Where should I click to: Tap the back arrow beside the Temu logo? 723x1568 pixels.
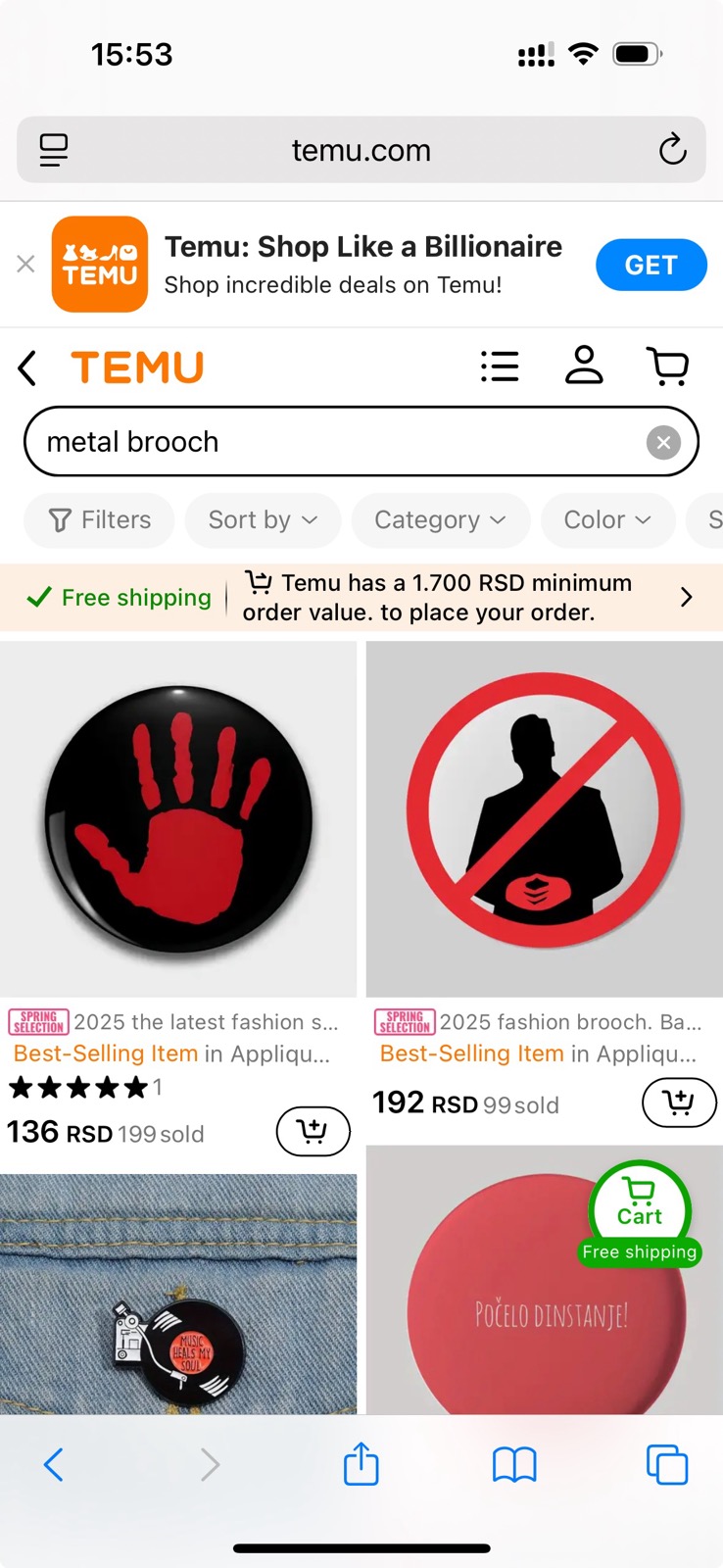[x=27, y=368]
